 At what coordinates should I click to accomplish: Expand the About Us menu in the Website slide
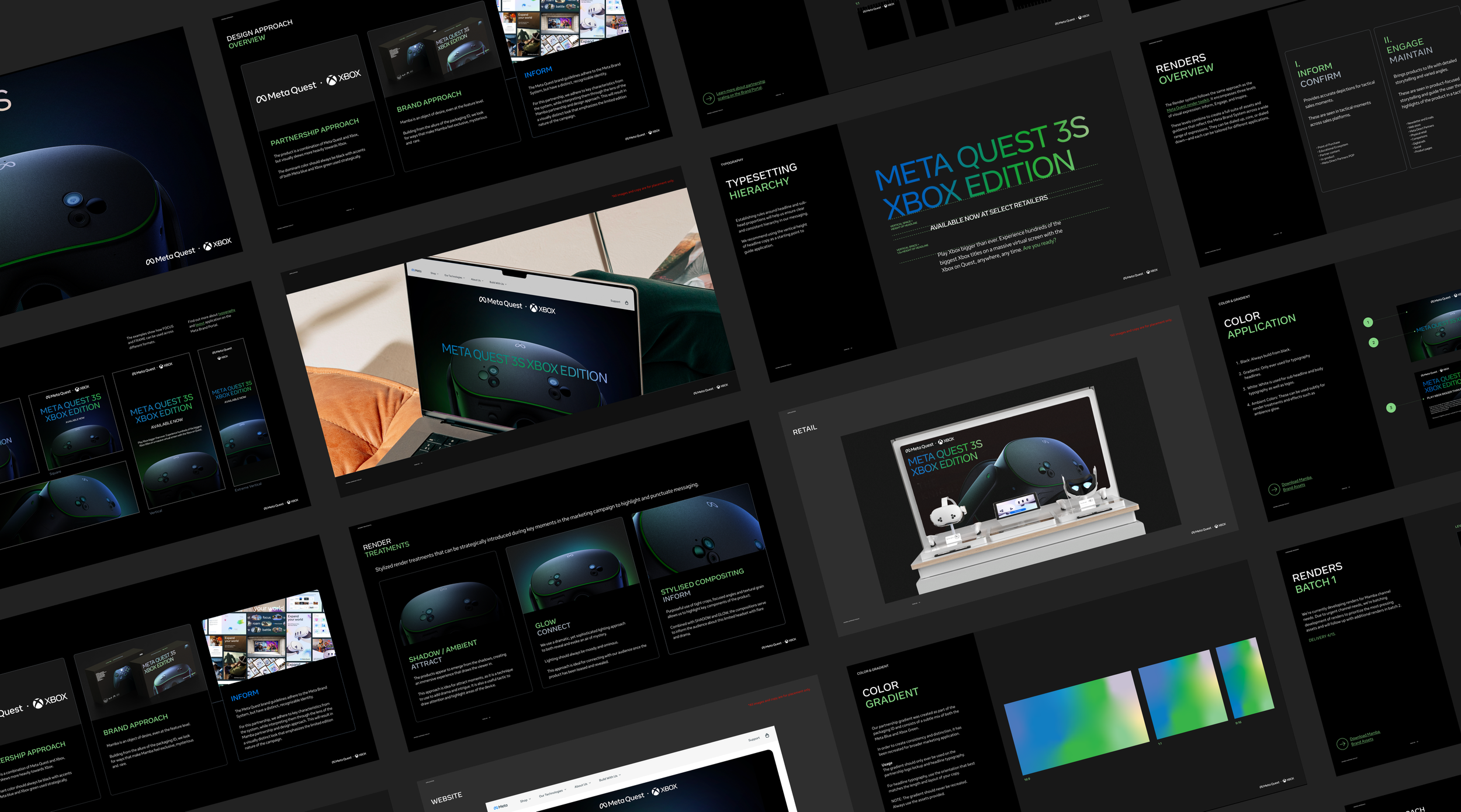point(582,785)
